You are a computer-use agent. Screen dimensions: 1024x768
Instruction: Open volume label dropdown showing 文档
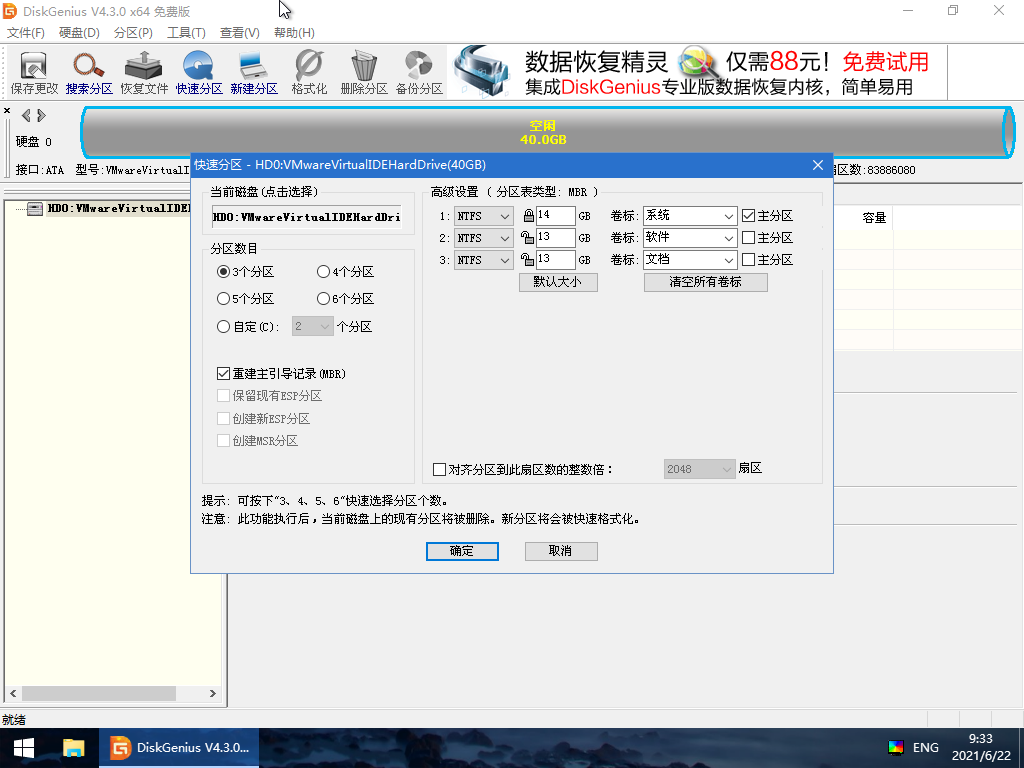(x=690, y=261)
